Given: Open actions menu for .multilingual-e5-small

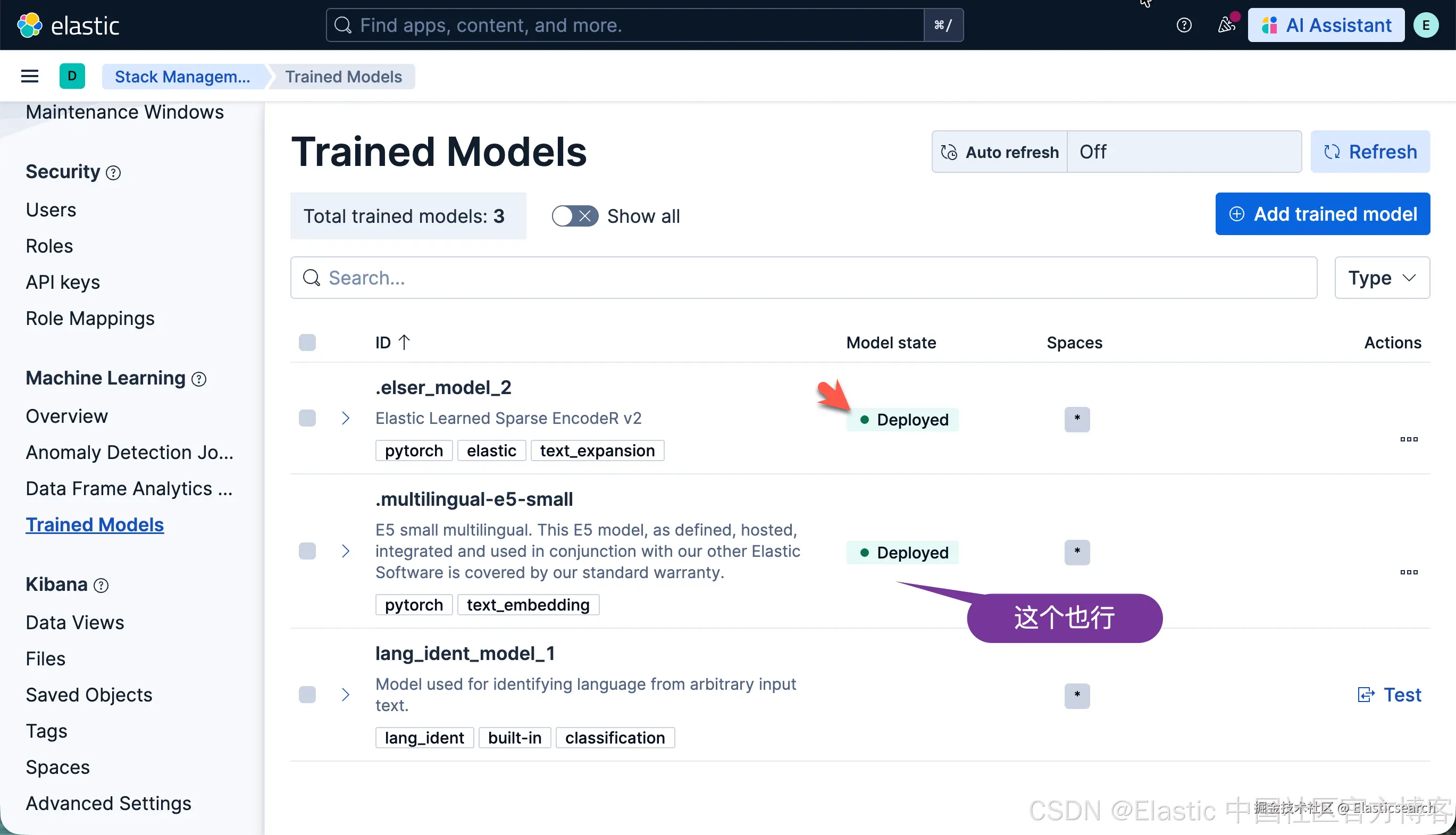Looking at the screenshot, I should [1409, 572].
